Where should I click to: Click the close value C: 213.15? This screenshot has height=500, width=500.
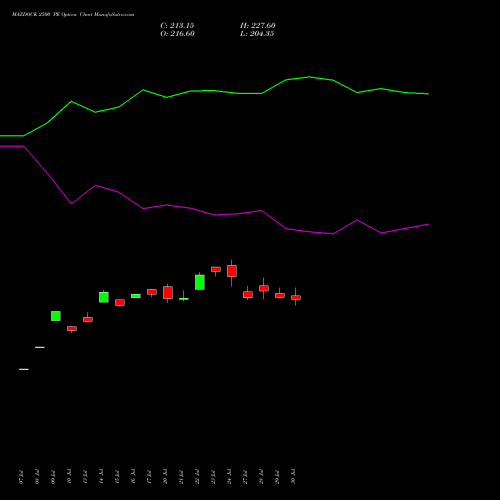177,26
